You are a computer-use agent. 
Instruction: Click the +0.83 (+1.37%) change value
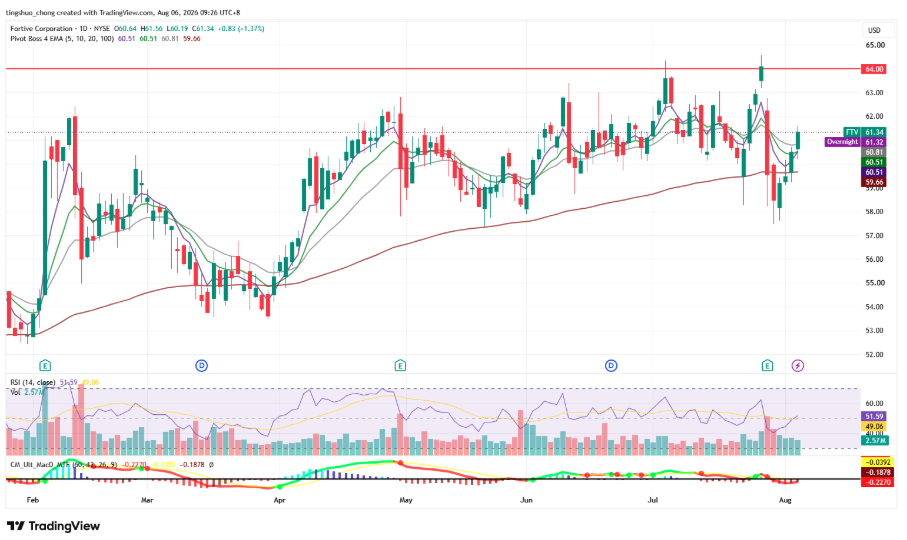pos(241,28)
